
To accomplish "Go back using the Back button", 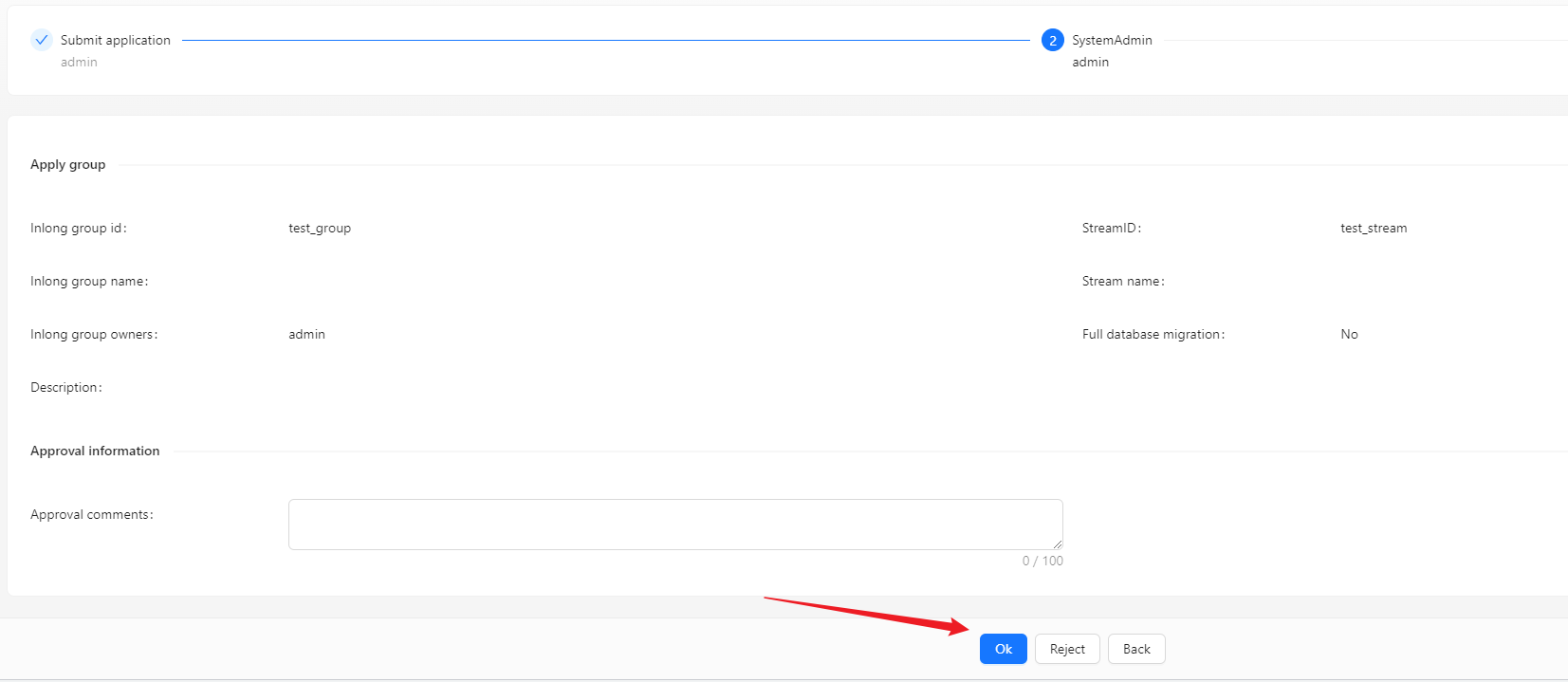I will (x=1135, y=649).
